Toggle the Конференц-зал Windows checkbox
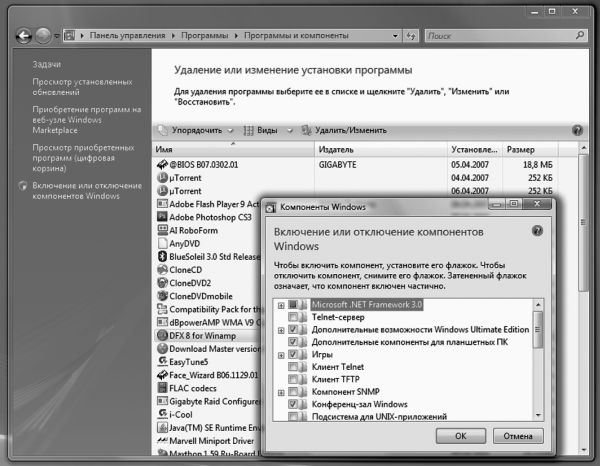The image size is (600, 466). pyautogui.click(x=293, y=403)
